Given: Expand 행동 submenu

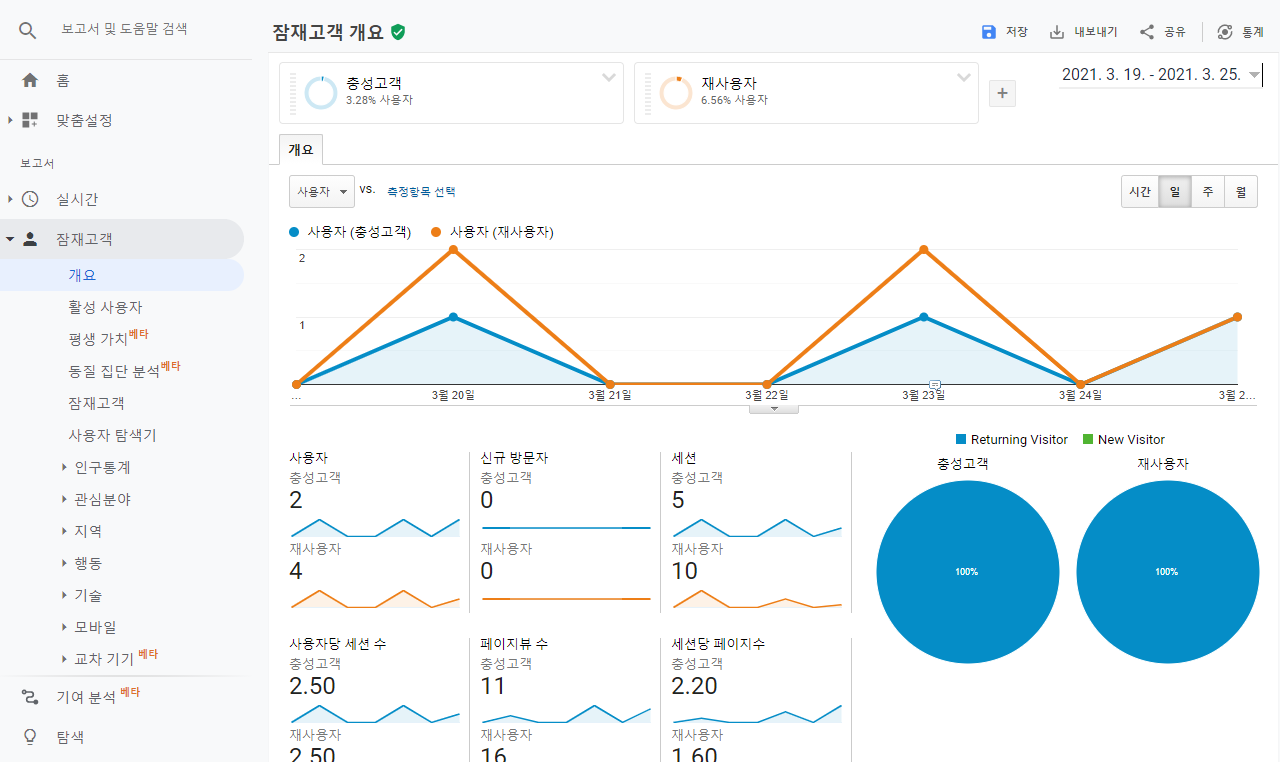Looking at the screenshot, I should coord(64,563).
